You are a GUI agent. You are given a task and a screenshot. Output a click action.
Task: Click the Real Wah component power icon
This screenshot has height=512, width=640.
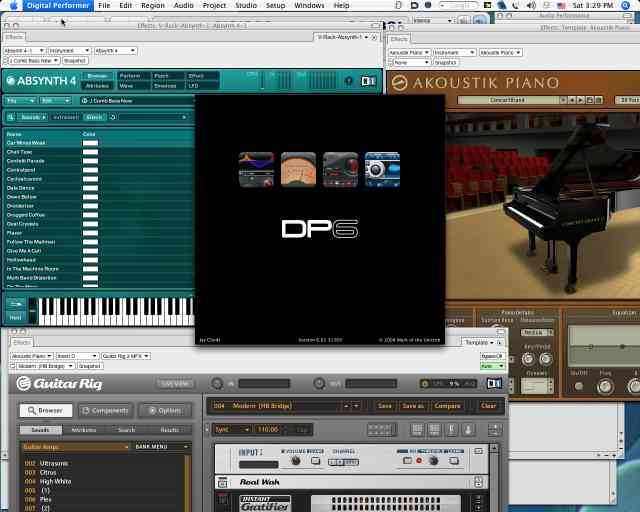[x=222, y=483]
